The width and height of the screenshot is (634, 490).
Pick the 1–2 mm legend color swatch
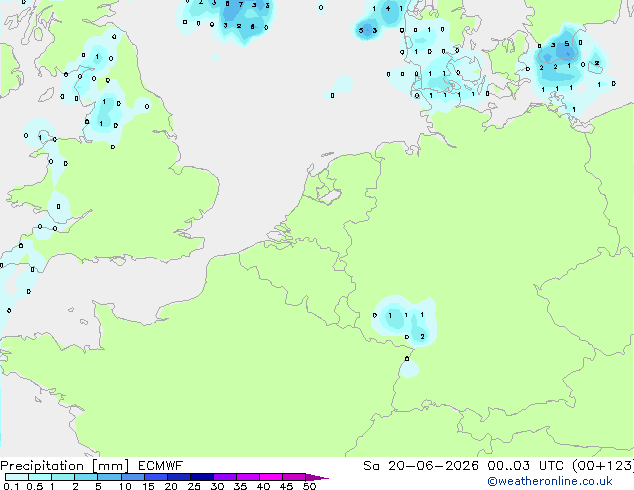[63, 477]
